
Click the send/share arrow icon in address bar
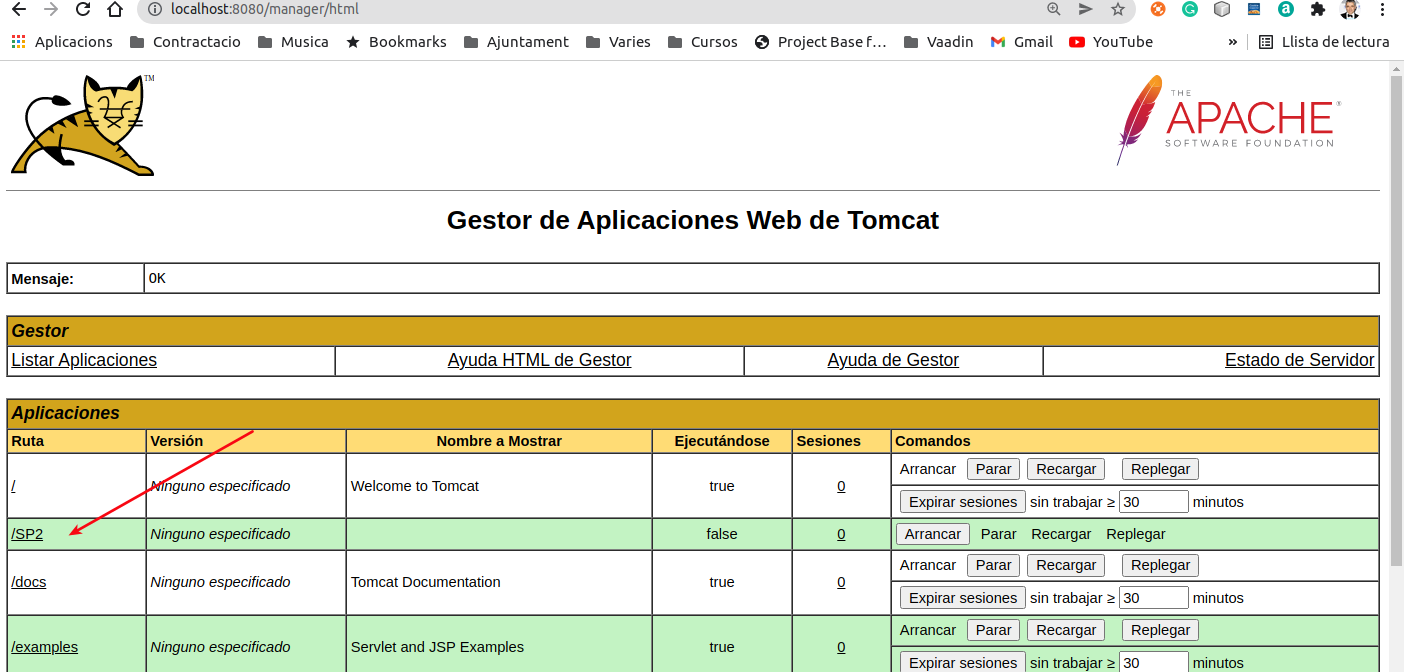[1086, 9]
